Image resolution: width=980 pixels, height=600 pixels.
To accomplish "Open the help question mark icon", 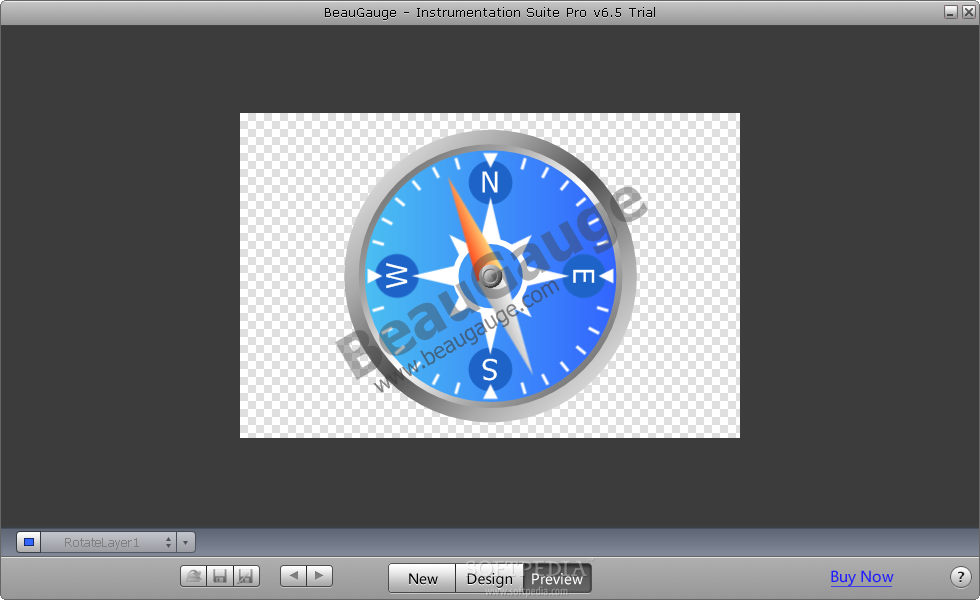I will (x=960, y=576).
